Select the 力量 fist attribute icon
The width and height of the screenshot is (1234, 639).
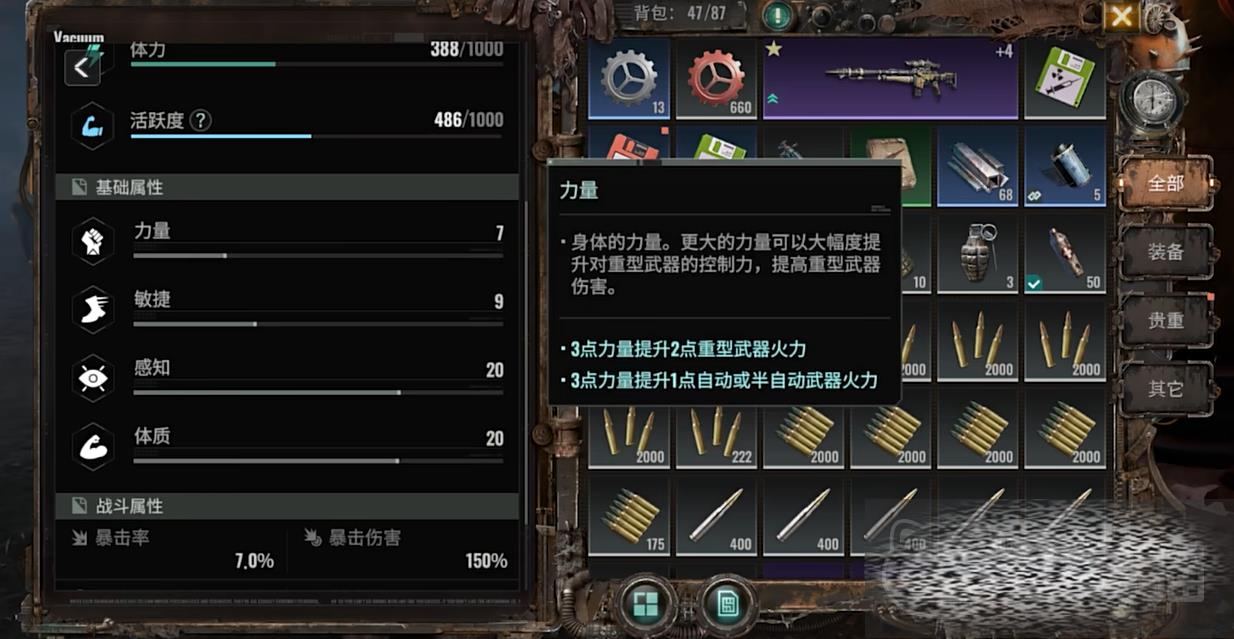93,241
